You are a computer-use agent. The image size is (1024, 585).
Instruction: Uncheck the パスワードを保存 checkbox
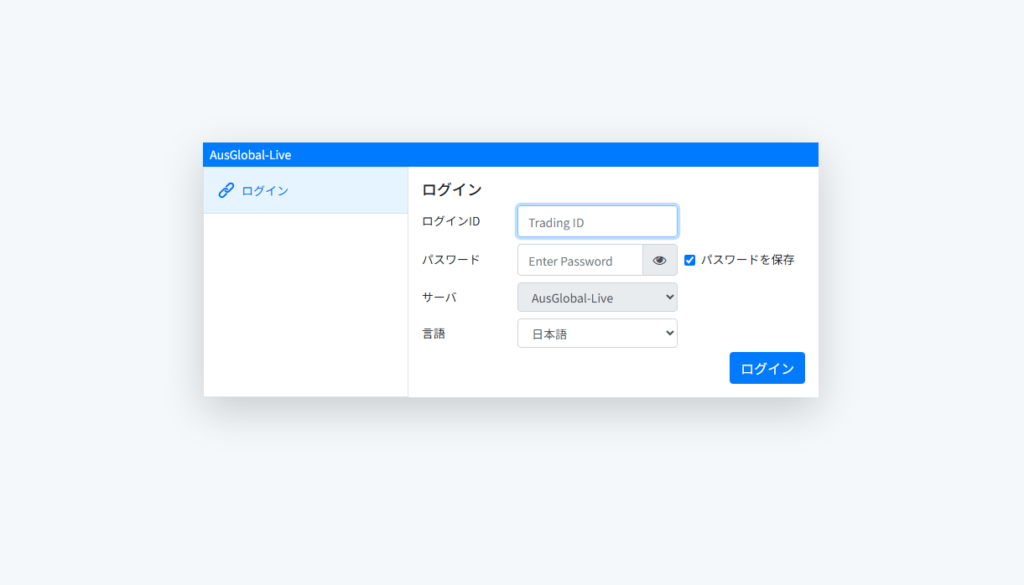(690, 260)
